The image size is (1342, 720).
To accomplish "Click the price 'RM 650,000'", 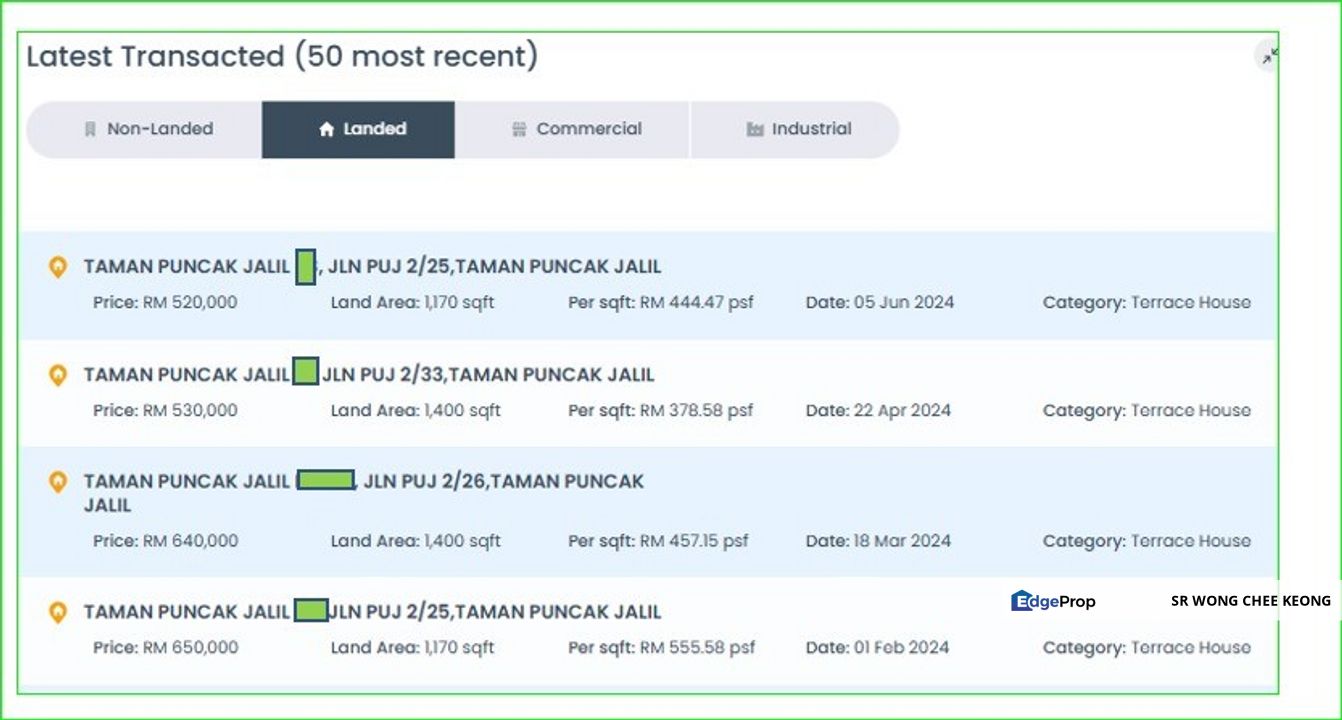I will point(190,648).
